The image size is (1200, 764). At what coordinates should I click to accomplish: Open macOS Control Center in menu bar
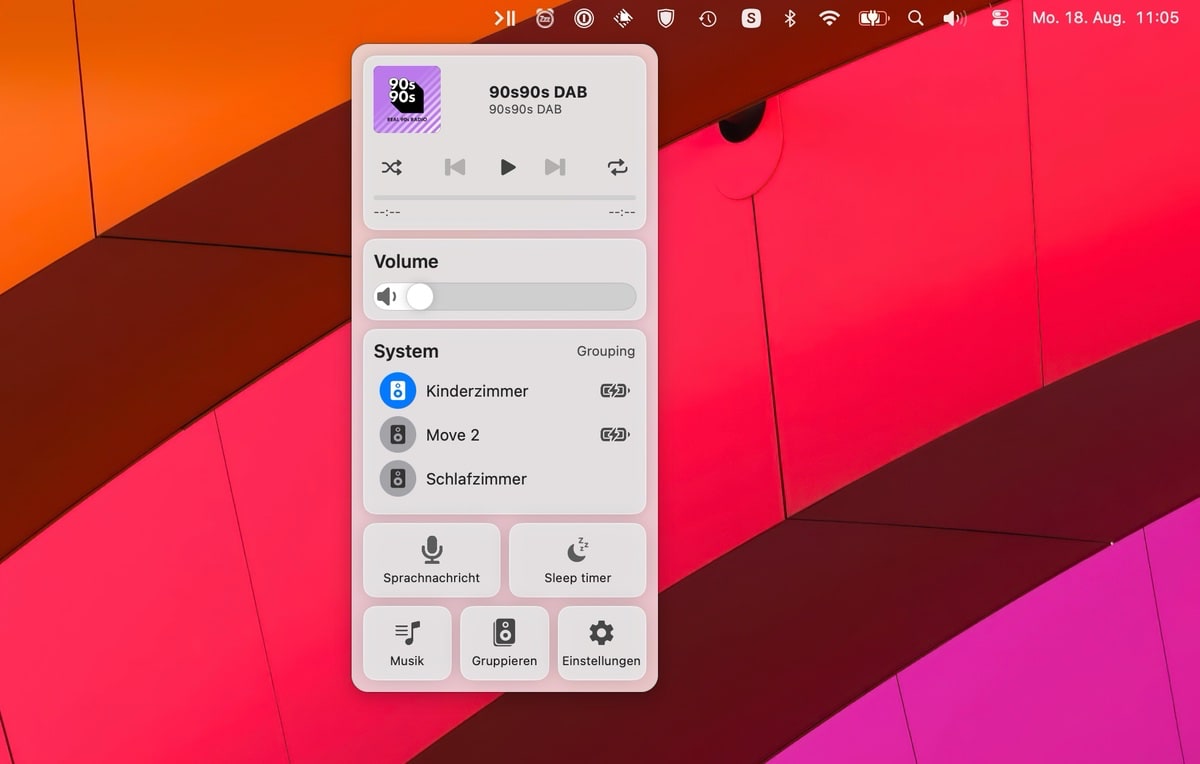999,18
